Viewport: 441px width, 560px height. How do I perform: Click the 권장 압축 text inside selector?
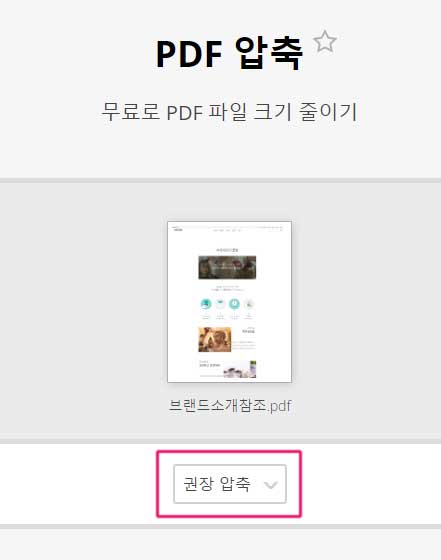216,484
